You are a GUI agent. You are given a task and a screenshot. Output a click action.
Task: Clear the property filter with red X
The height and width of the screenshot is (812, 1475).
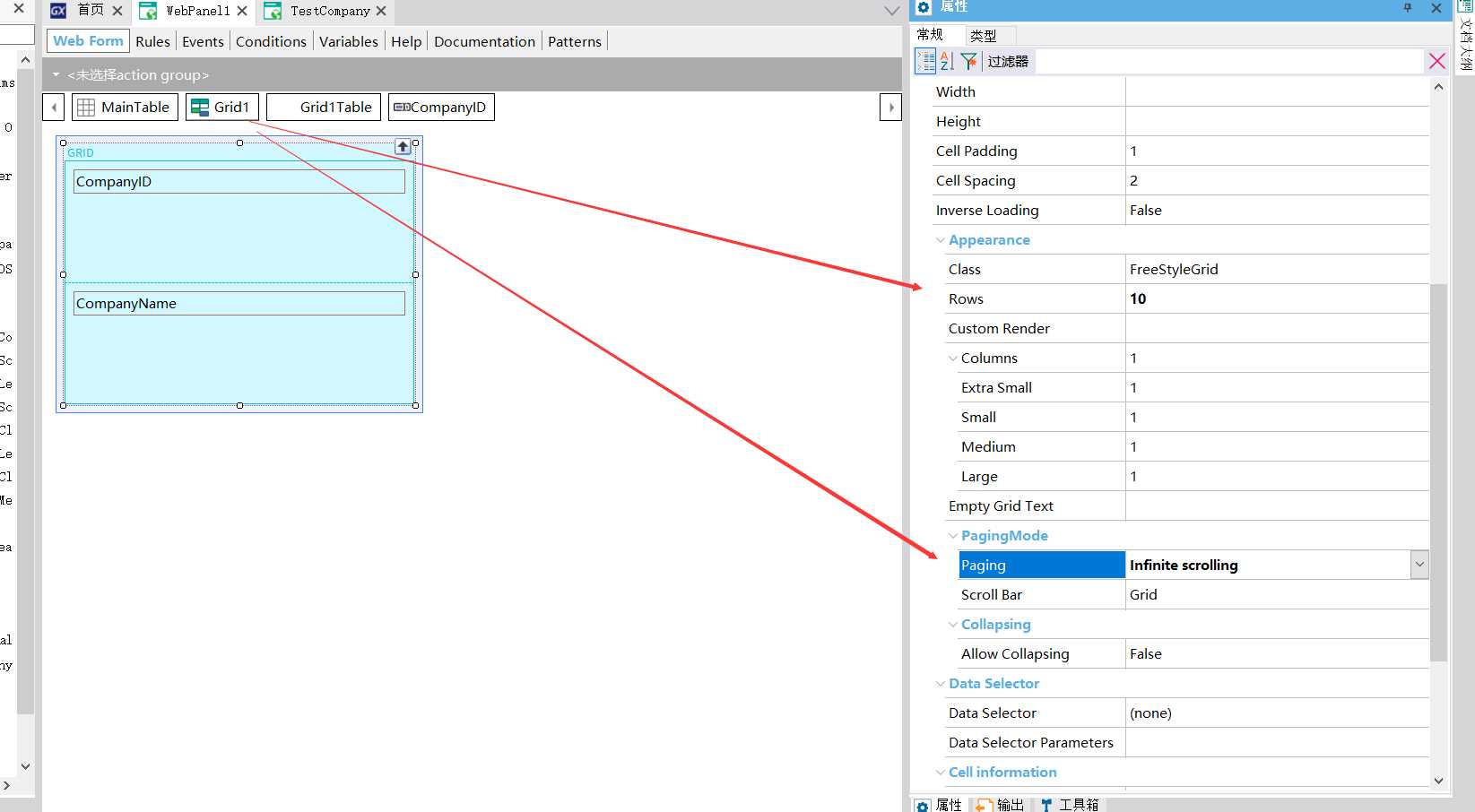click(x=1436, y=61)
